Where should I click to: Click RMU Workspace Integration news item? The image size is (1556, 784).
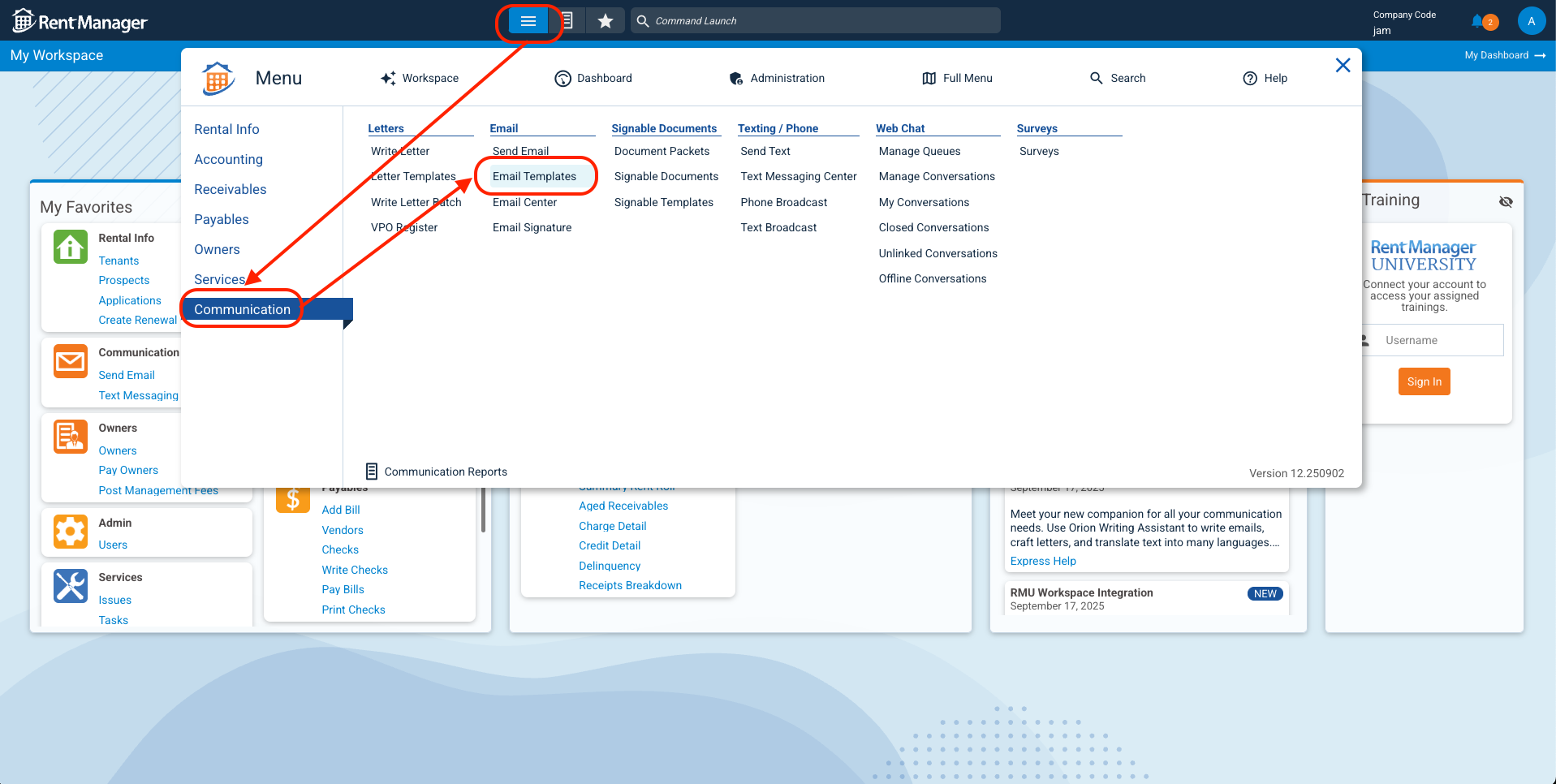click(x=1081, y=592)
